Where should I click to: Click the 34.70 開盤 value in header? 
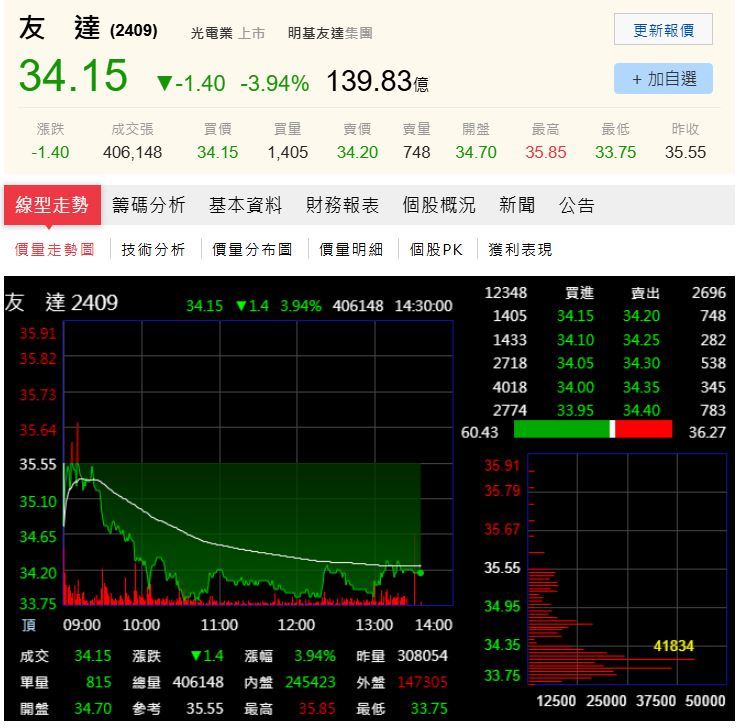476,152
